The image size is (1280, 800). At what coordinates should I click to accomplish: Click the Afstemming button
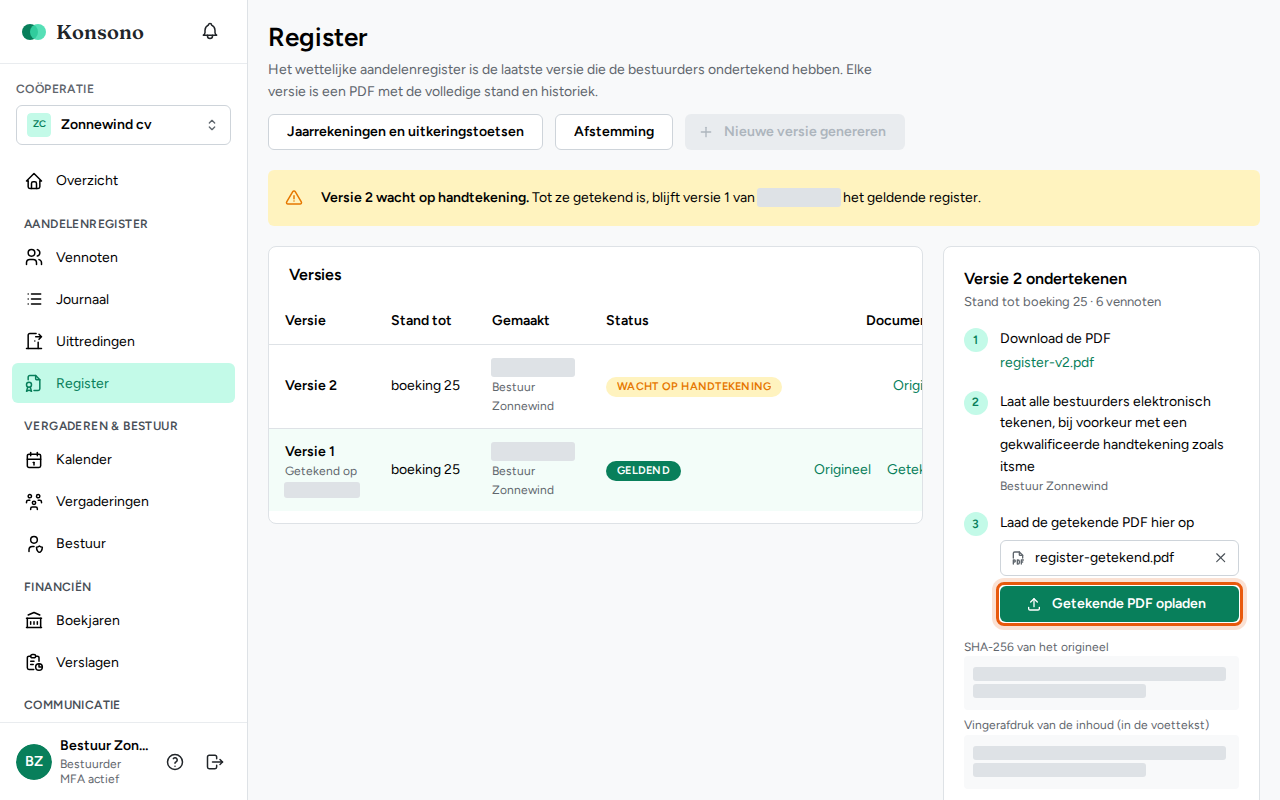pos(614,132)
